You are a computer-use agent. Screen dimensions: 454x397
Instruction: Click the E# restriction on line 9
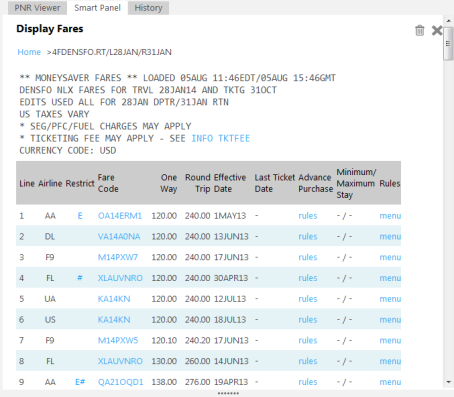[80, 382]
